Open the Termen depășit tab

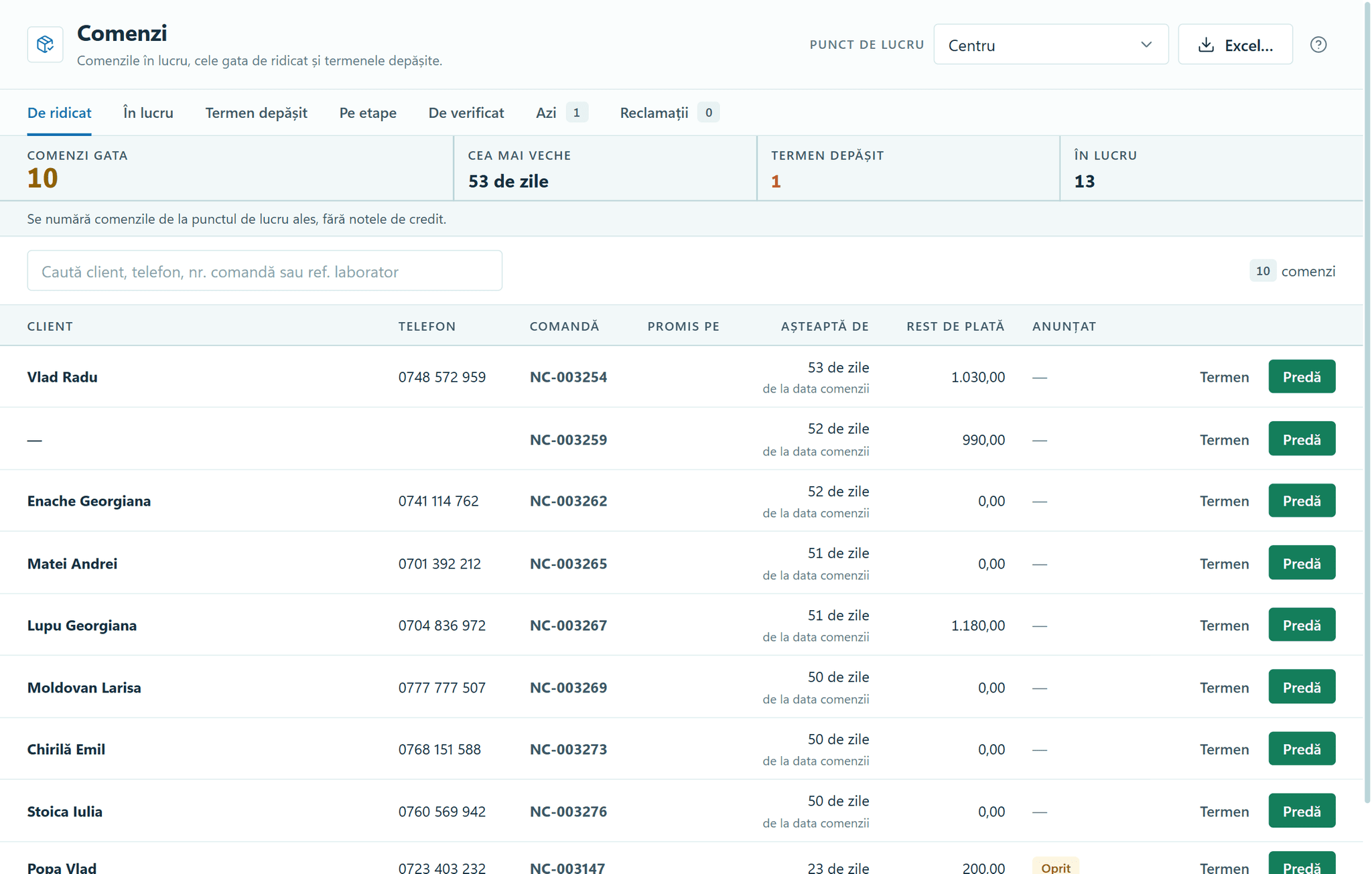click(256, 113)
